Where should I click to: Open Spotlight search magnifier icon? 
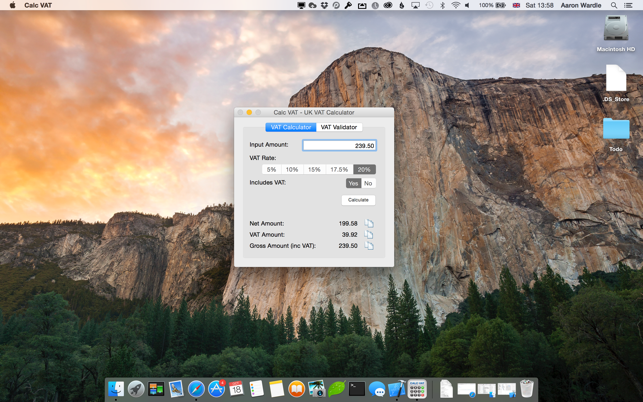pyautogui.click(x=613, y=5)
